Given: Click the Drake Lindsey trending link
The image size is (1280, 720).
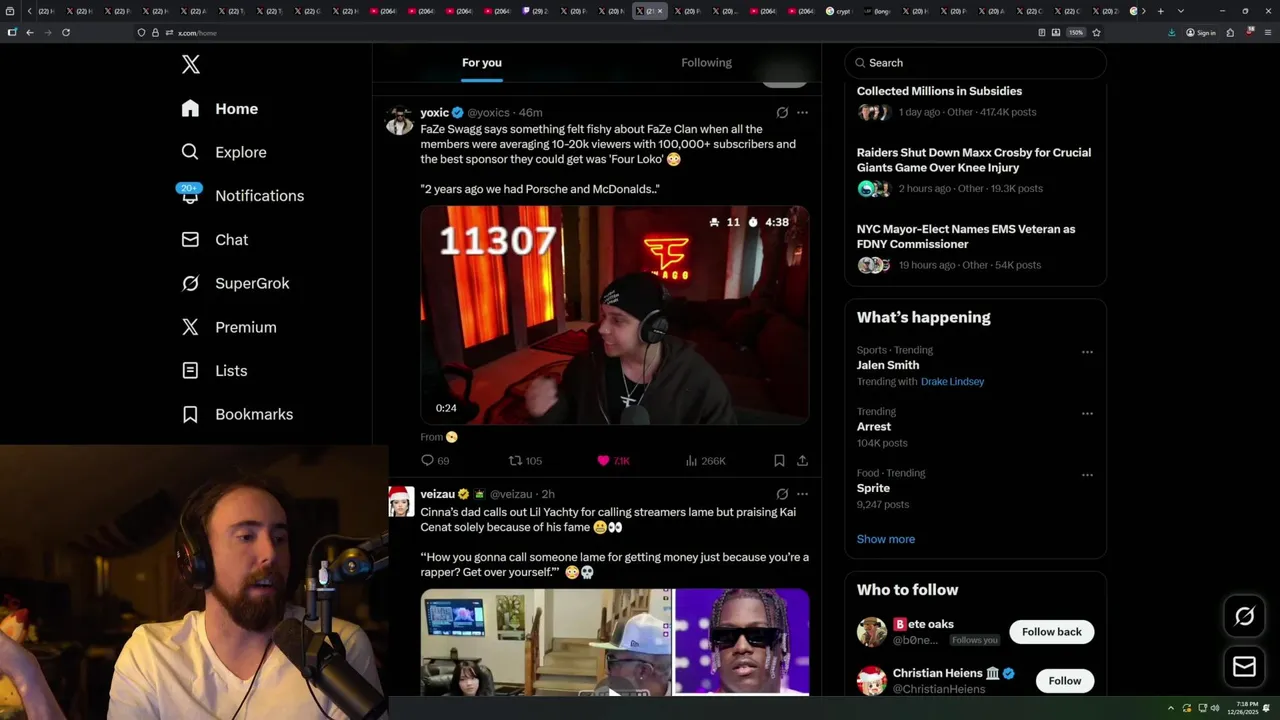Looking at the screenshot, I should tap(952, 382).
